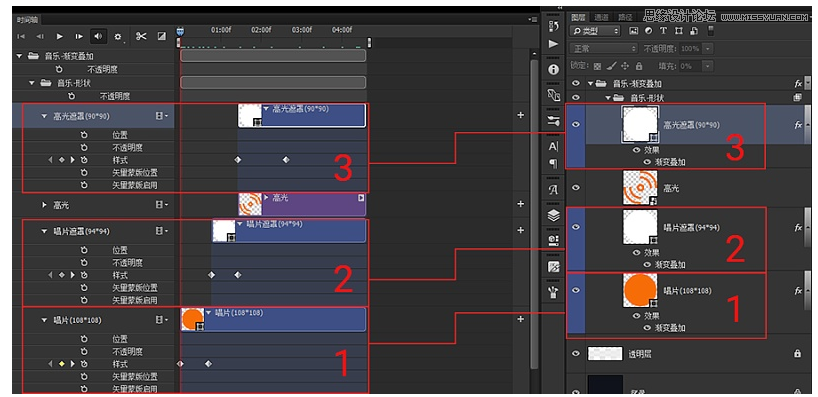Select the 时间轴 panel tab

(x=27, y=20)
